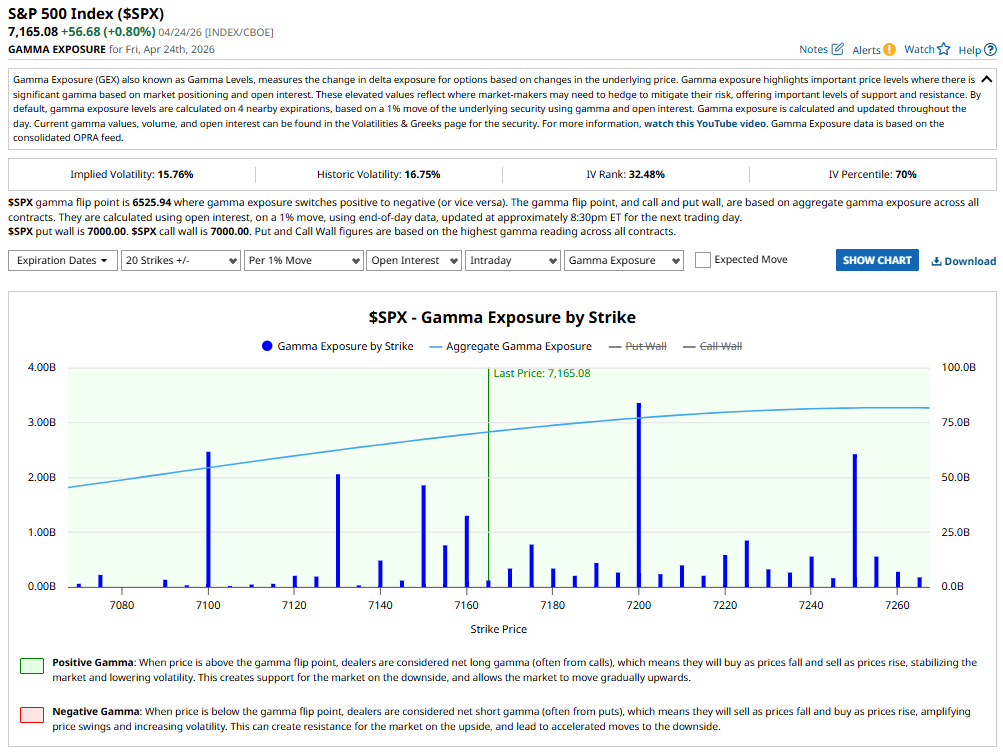Open the Per 1% Move dropdown

pos(302,260)
